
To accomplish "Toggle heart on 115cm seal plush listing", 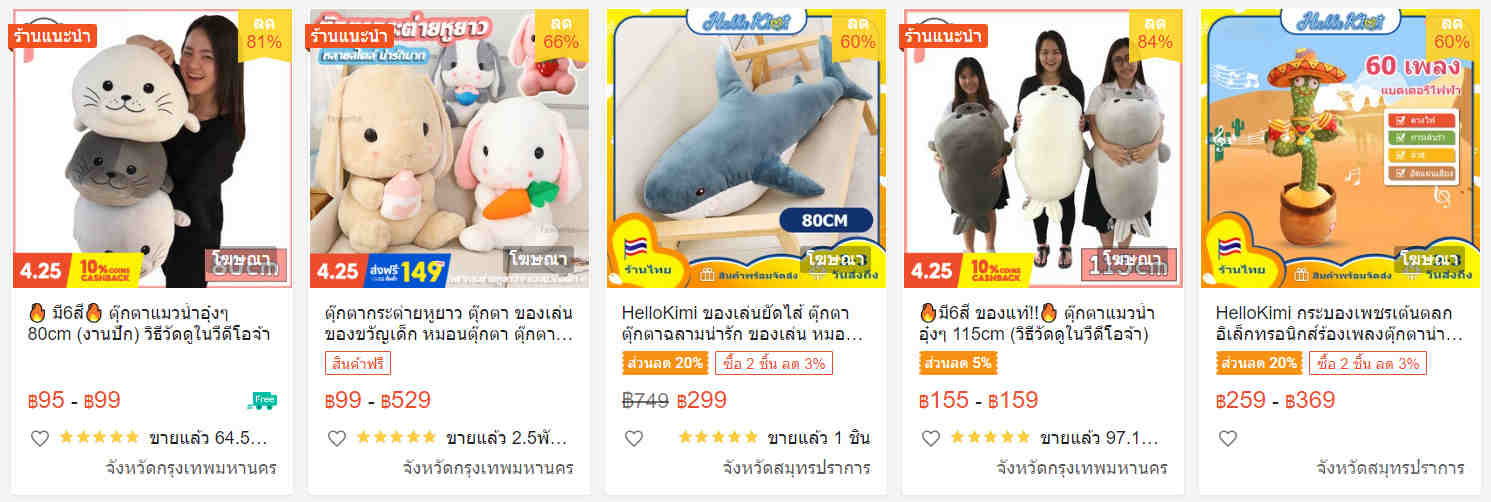I will click(931, 438).
